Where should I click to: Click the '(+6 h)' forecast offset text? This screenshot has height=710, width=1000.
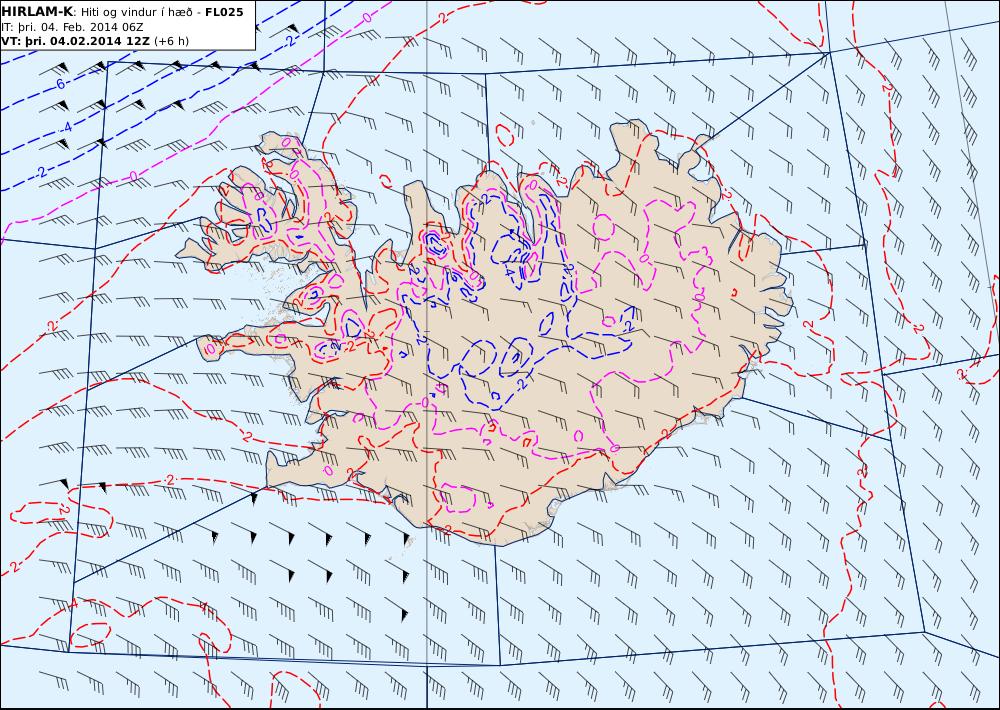click(x=172, y=41)
